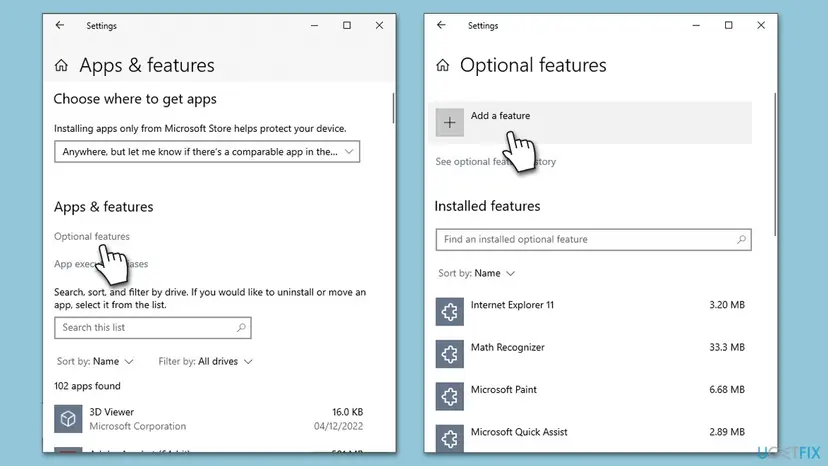Open the Sort by dropdown in Optional features

(x=476, y=273)
